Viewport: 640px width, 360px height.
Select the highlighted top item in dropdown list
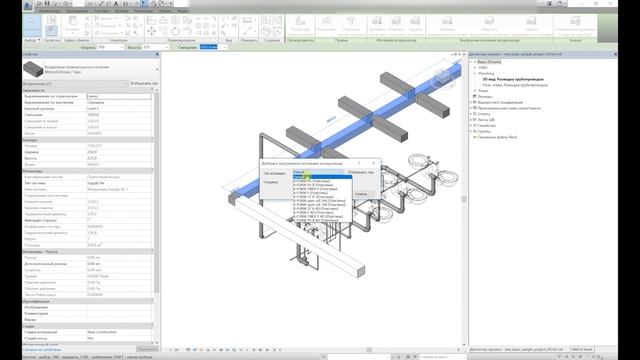[322, 177]
